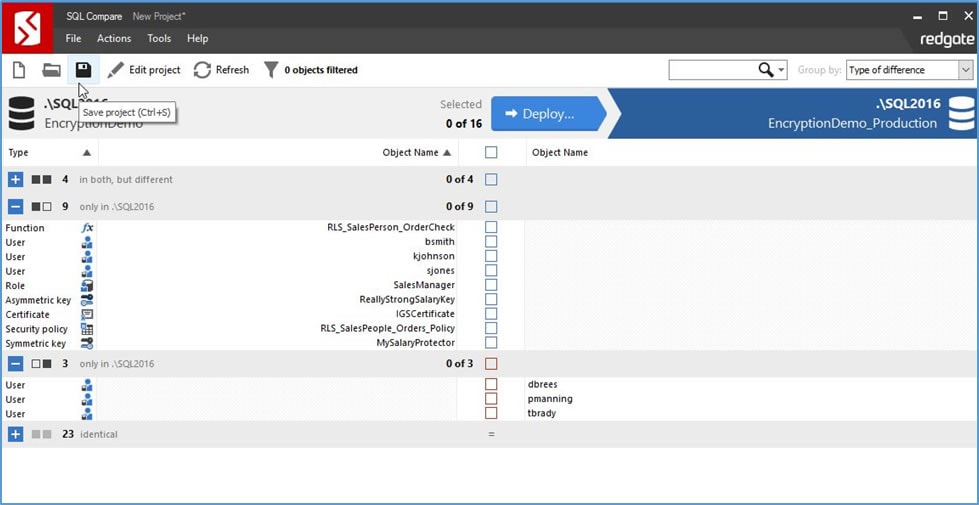Click the search magnifier icon

765,70
